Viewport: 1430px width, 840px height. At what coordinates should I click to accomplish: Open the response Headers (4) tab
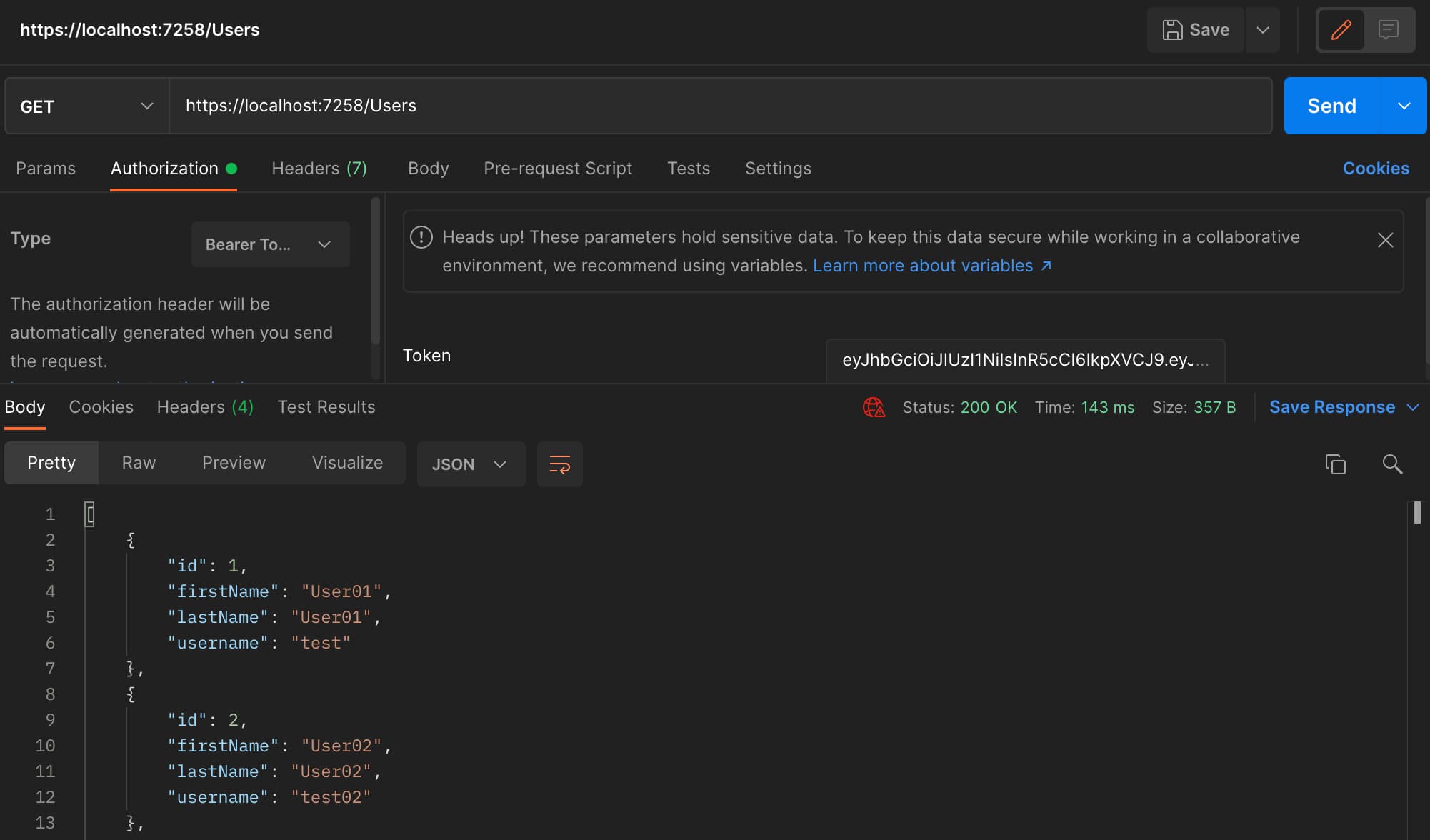click(x=205, y=407)
